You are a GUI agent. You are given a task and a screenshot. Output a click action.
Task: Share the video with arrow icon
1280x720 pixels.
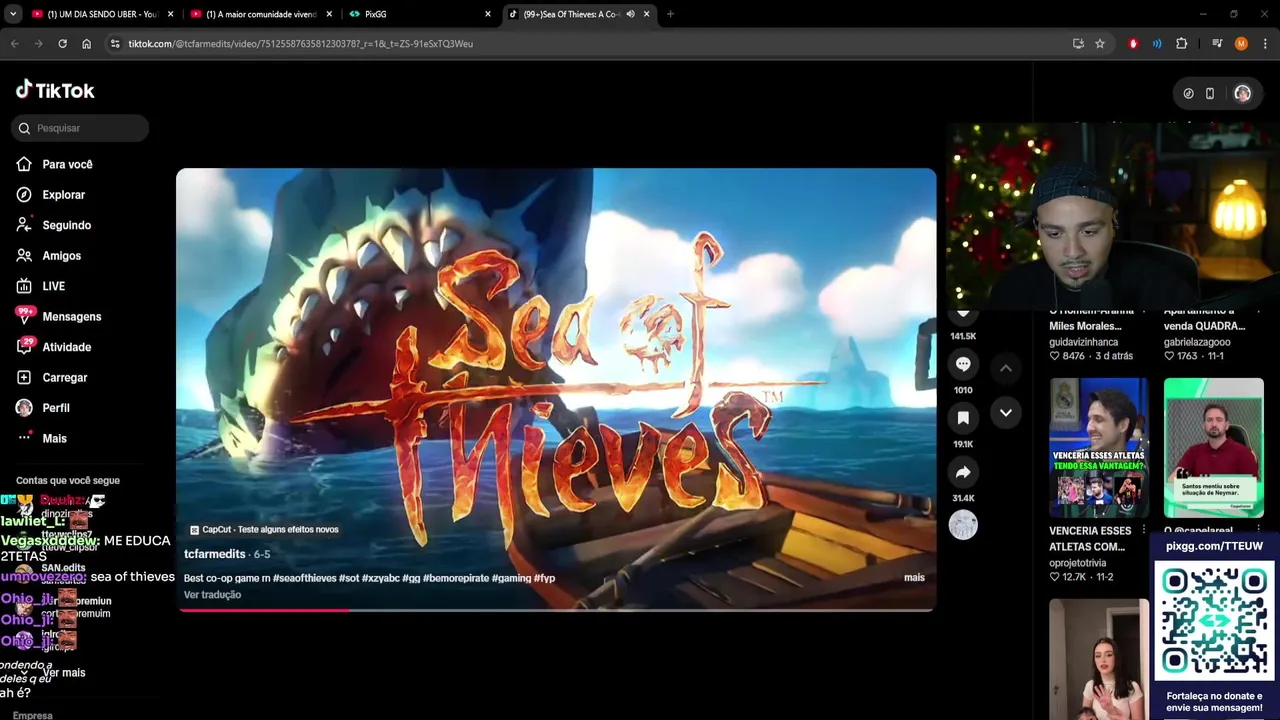(x=963, y=472)
